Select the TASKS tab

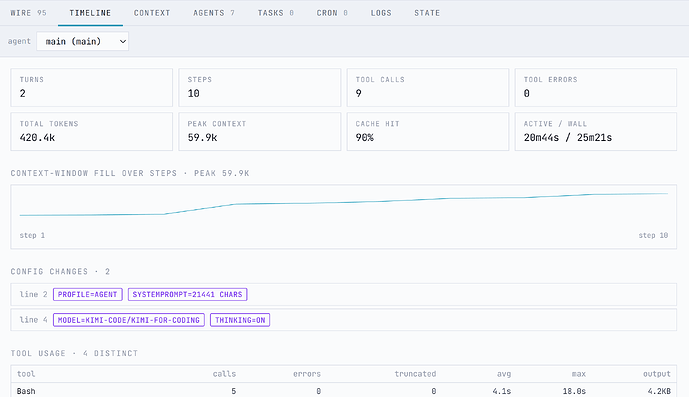[276, 13]
